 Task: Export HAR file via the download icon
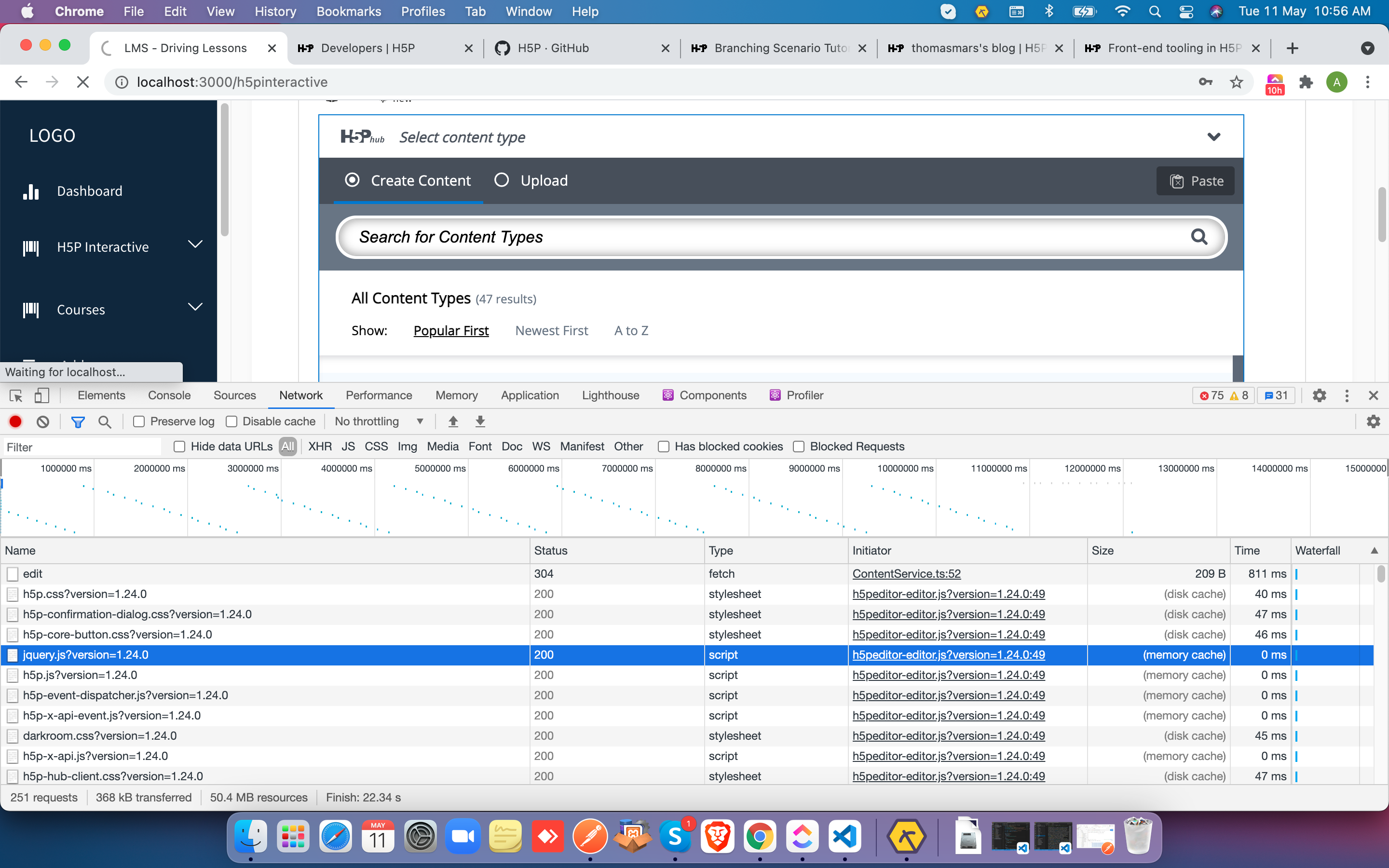(x=480, y=421)
